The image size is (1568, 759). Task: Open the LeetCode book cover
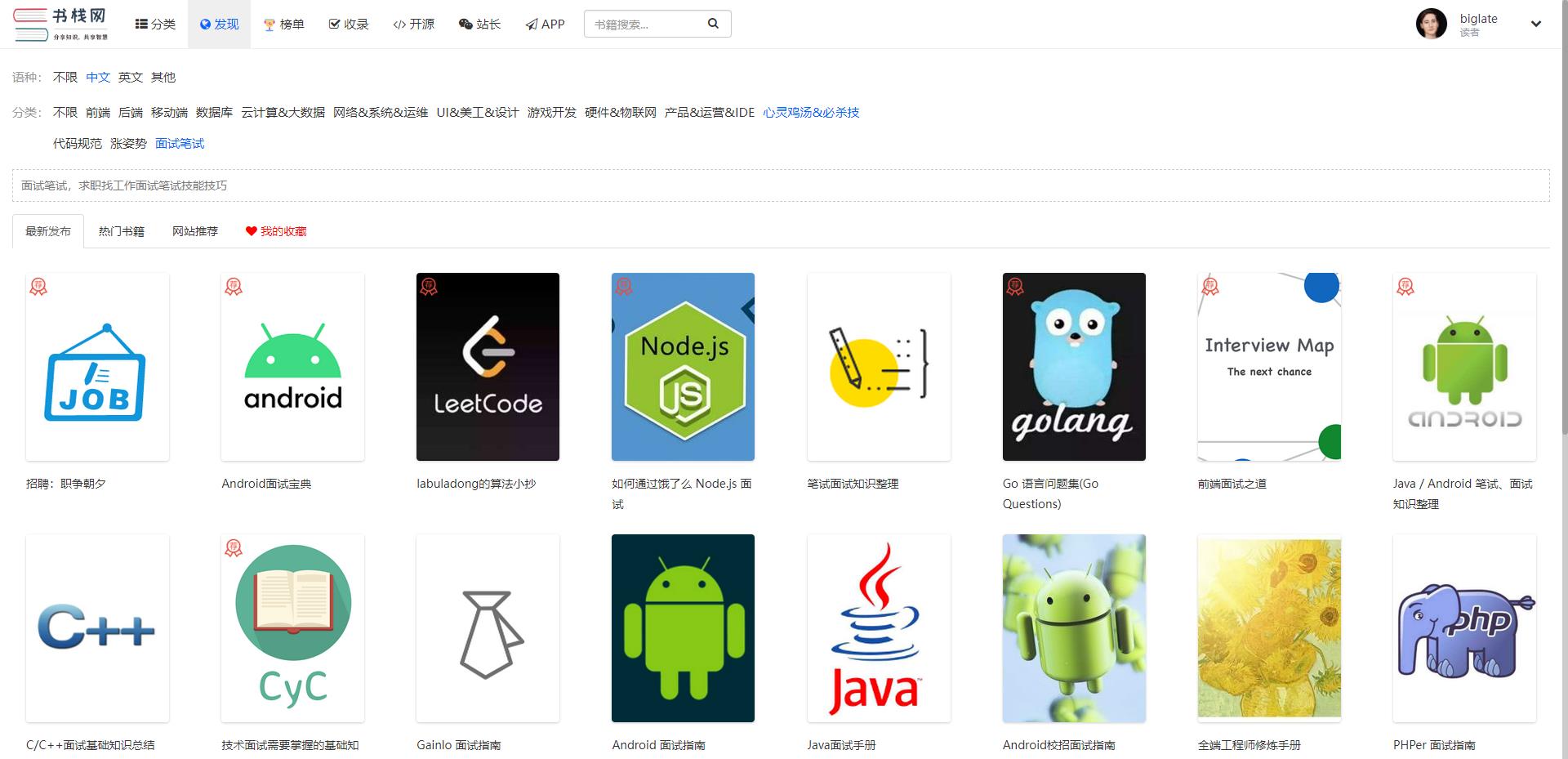point(488,367)
